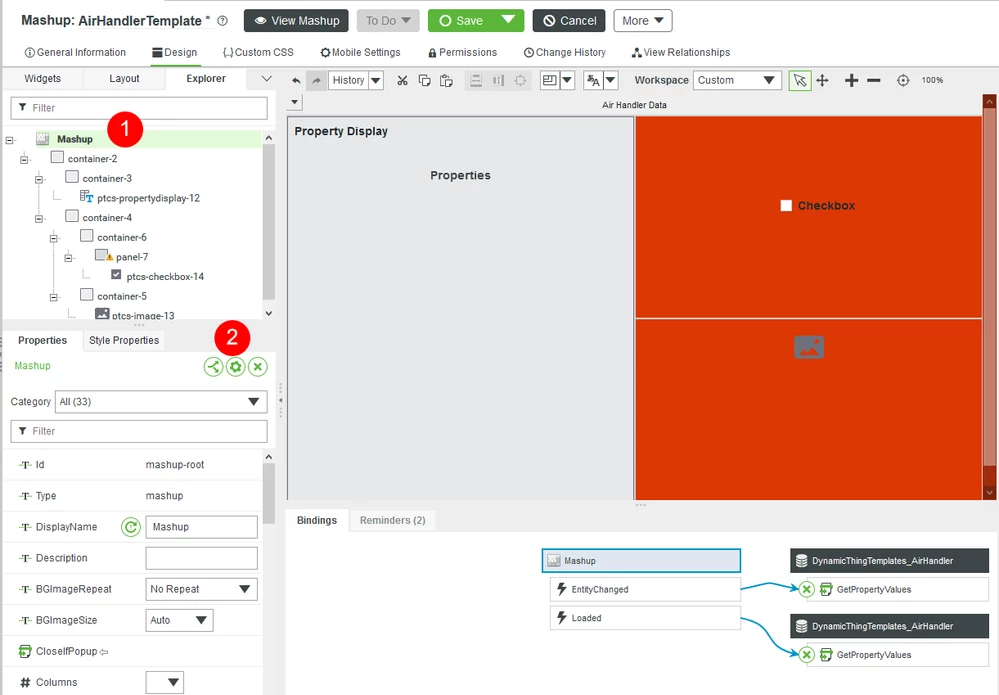This screenshot has width=999, height=695.
Task: Select the pointer selection tool
Action: [800, 80]
